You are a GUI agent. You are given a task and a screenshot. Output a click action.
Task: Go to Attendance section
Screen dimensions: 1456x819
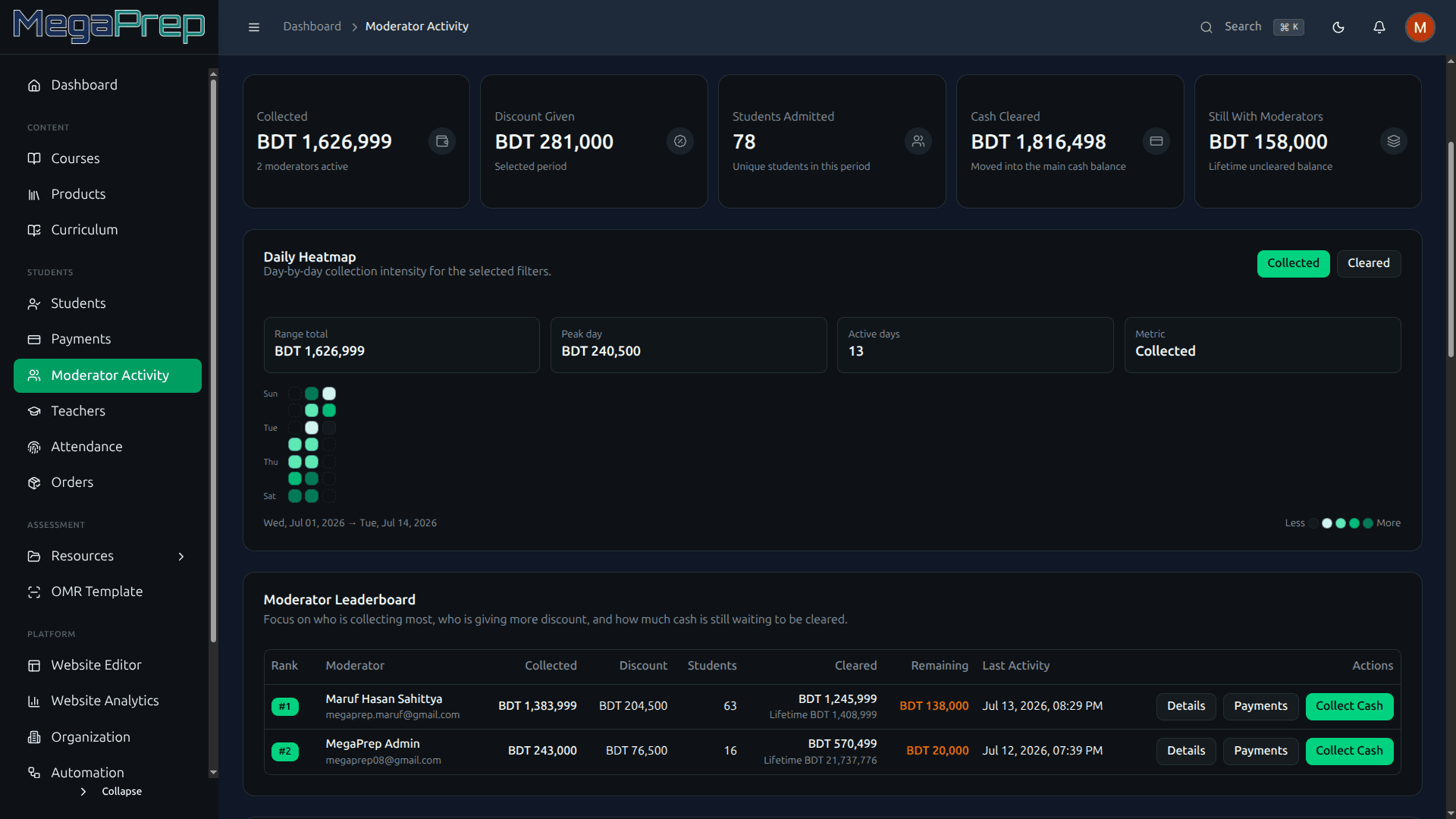coord(108,447)
